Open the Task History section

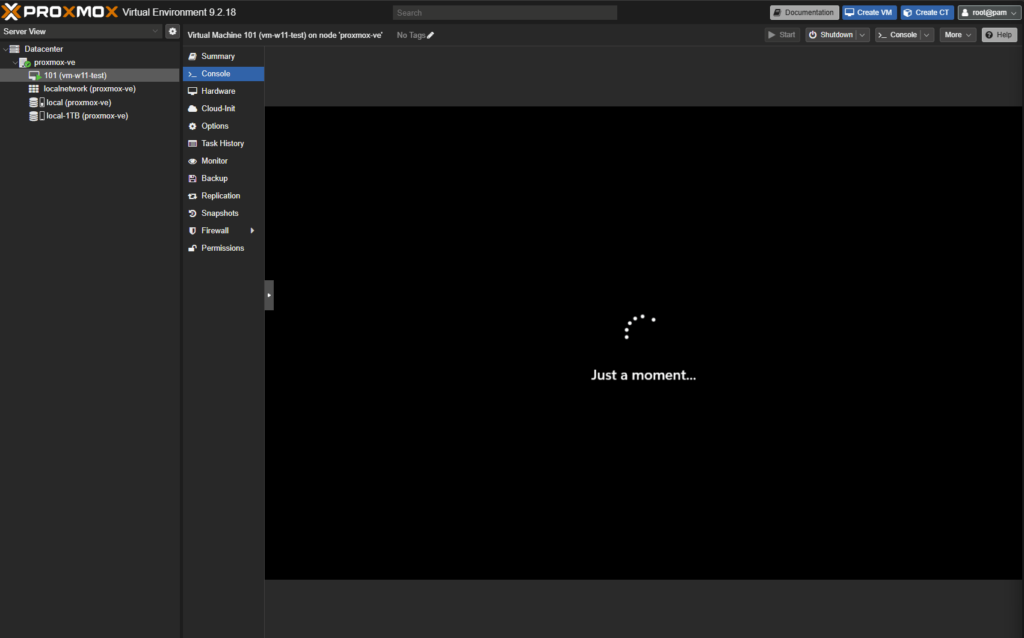[223, 144]
